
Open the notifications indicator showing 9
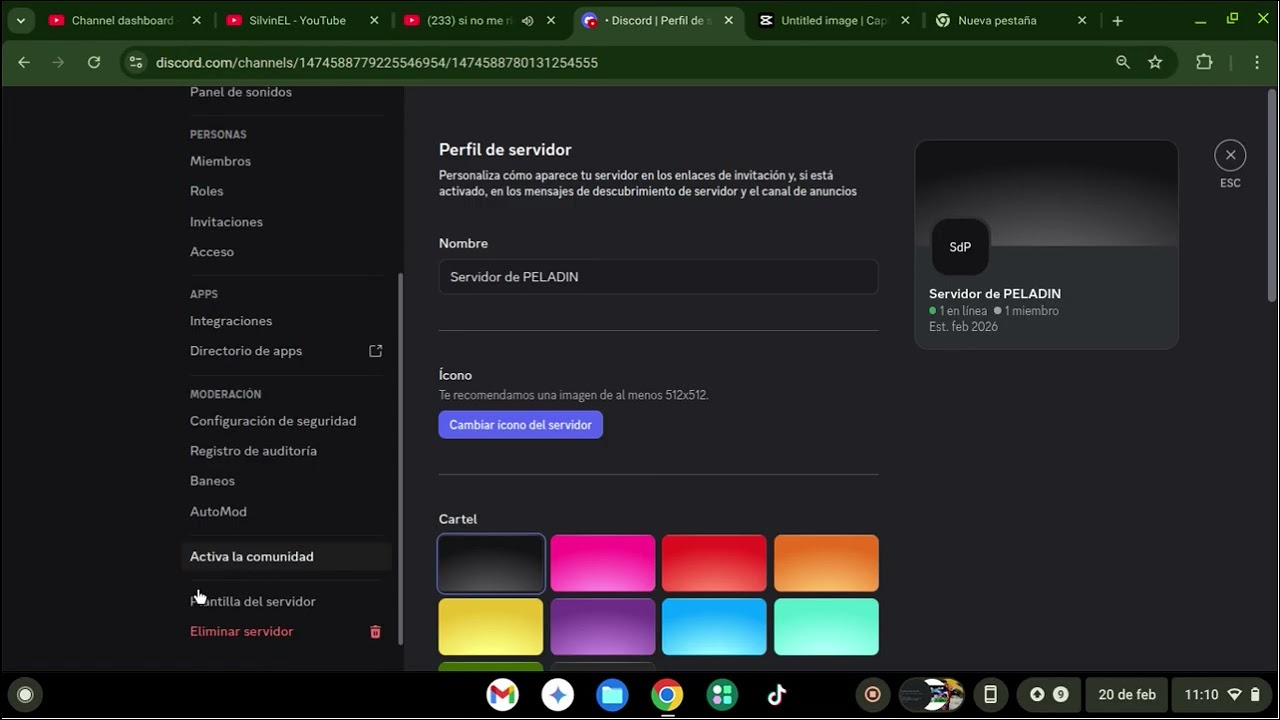[x=1049, y=695]
